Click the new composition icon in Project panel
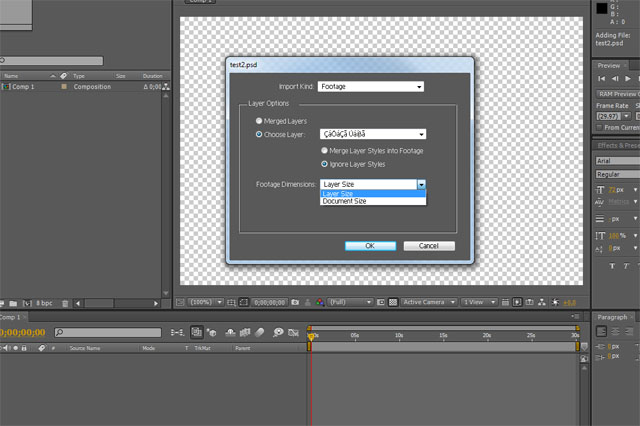Image resolution: width=640 pixels, height=426 pixels. click(x=27, y=303)
